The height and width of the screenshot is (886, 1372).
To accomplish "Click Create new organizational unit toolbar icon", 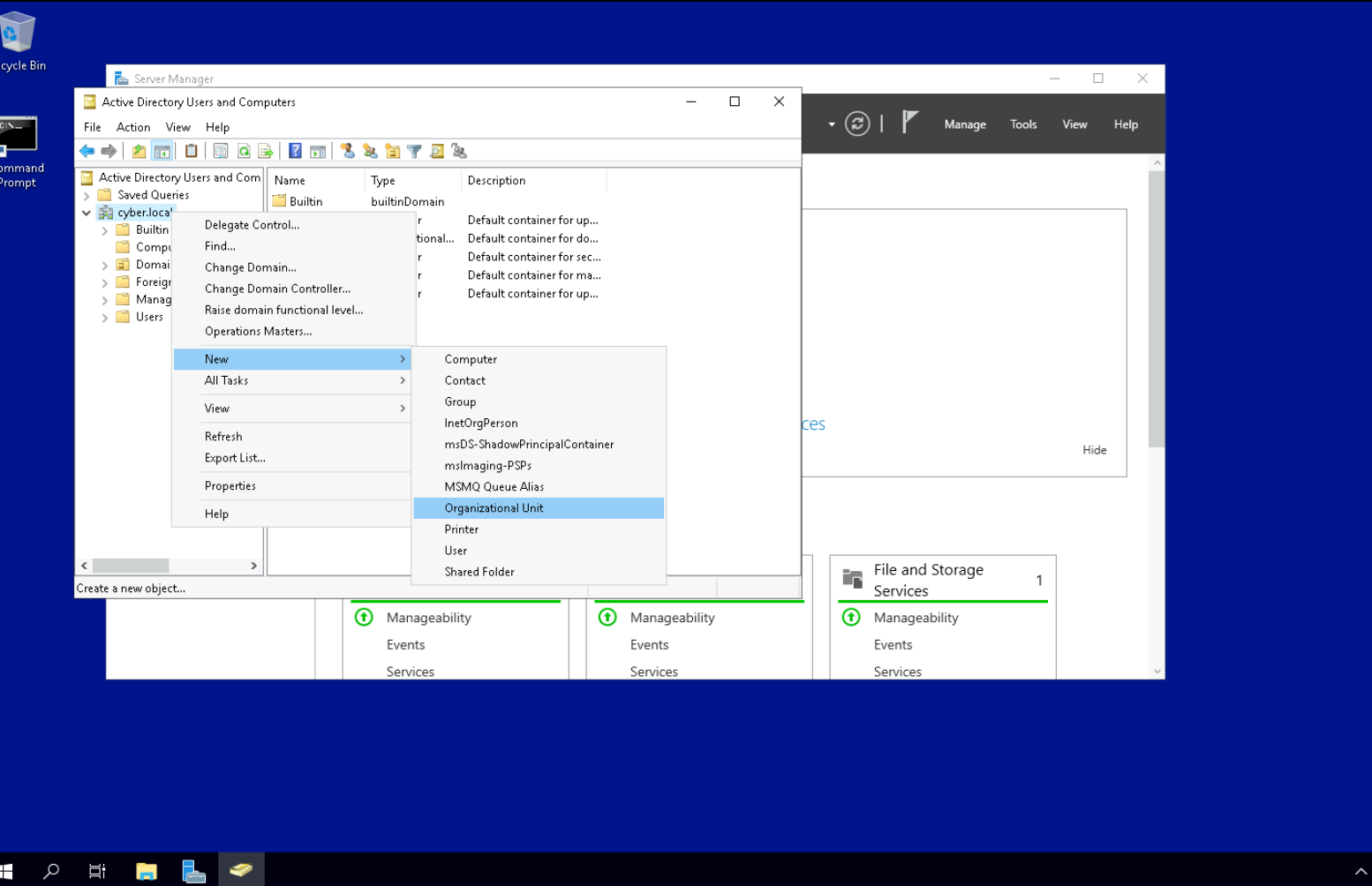I will point(392,151).
